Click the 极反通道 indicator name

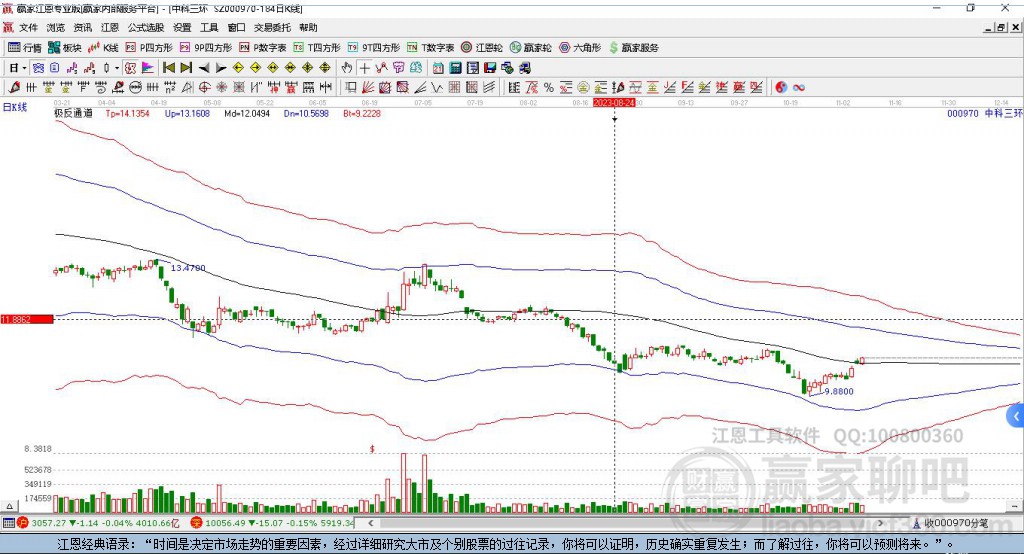pos(73,113)
